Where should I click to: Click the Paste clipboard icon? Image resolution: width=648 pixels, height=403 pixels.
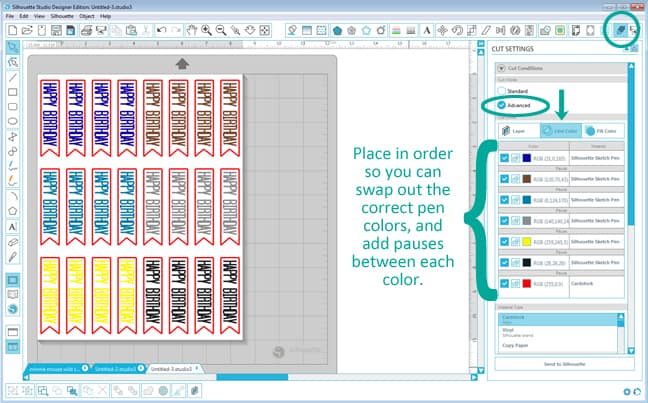coord(131,30)
